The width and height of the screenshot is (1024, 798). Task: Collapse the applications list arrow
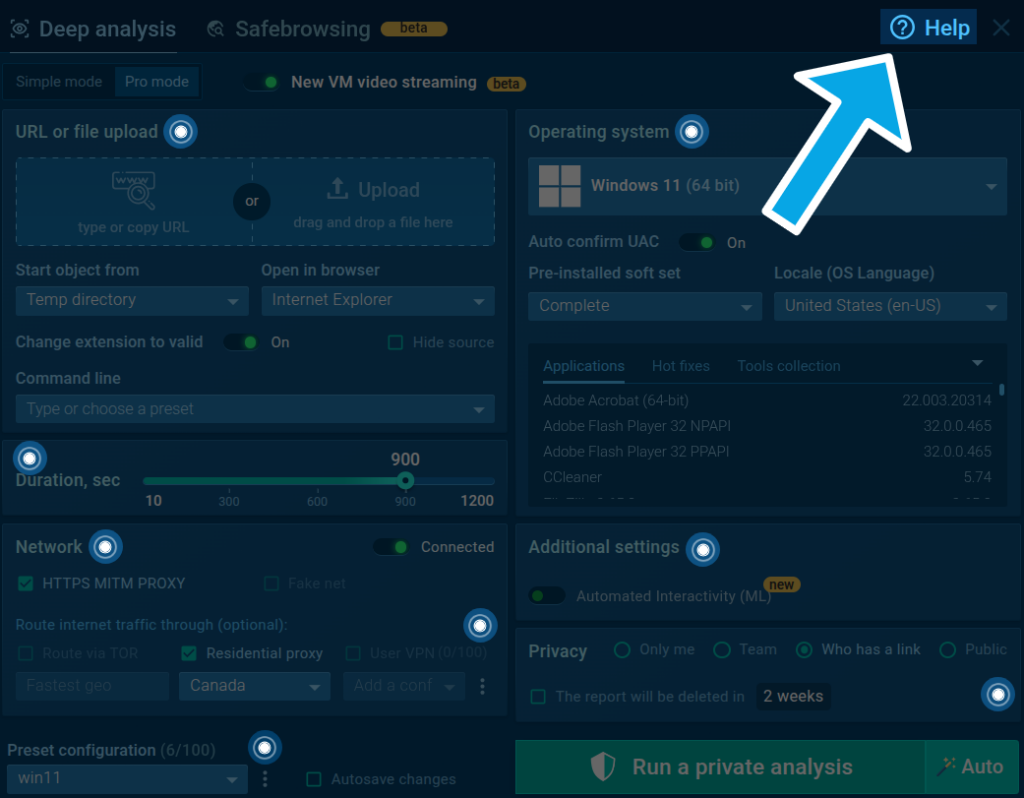click(978, 362)
